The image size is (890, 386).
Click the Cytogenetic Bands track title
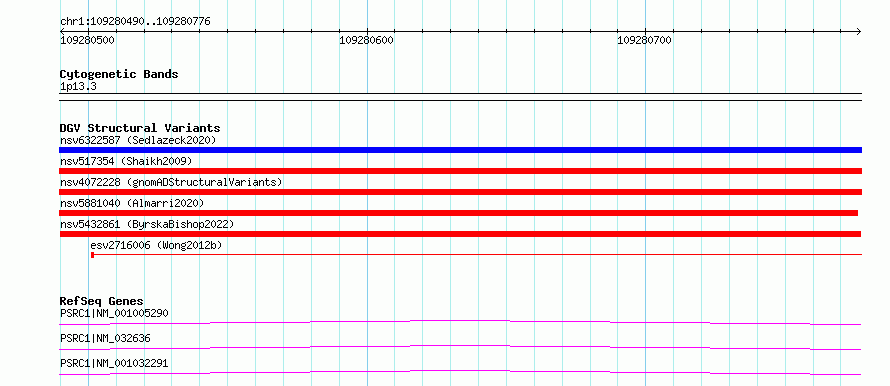click(119, 74)
